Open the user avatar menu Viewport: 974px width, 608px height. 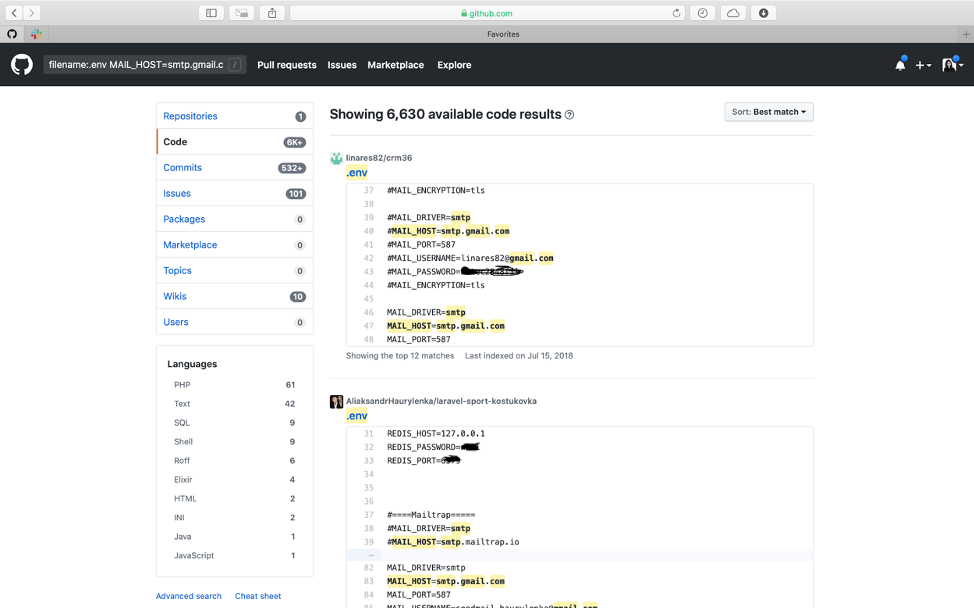pos(952,65)
